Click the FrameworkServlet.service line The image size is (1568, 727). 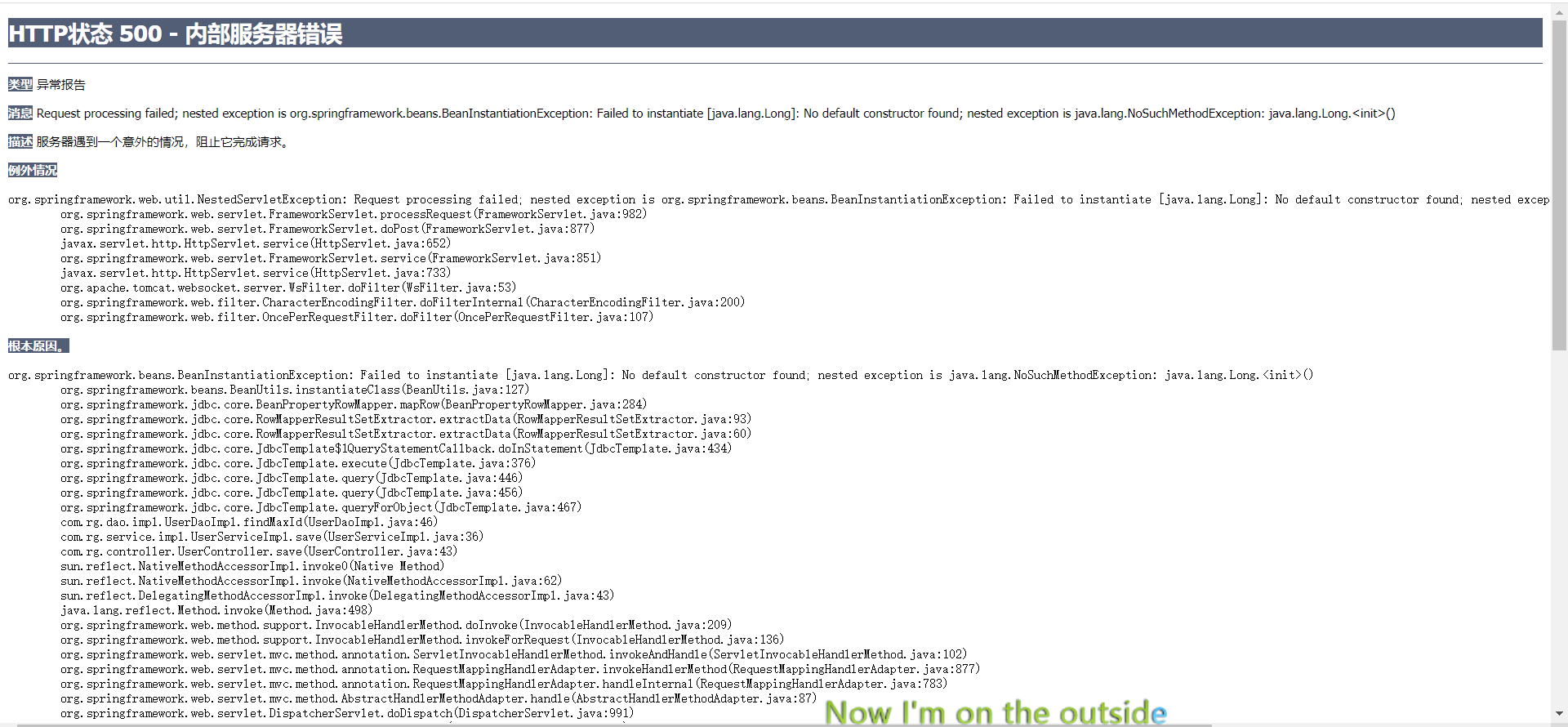coord(331,258)
